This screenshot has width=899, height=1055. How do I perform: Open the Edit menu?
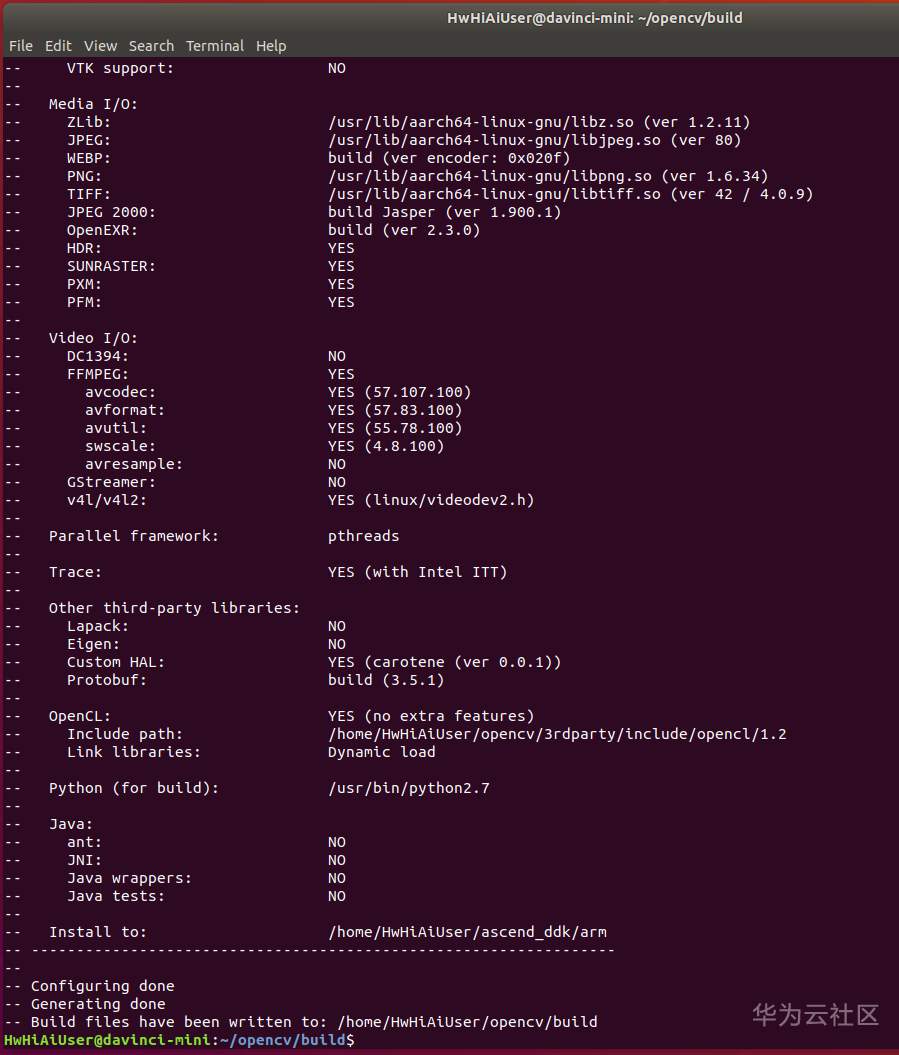click(58, 46)
